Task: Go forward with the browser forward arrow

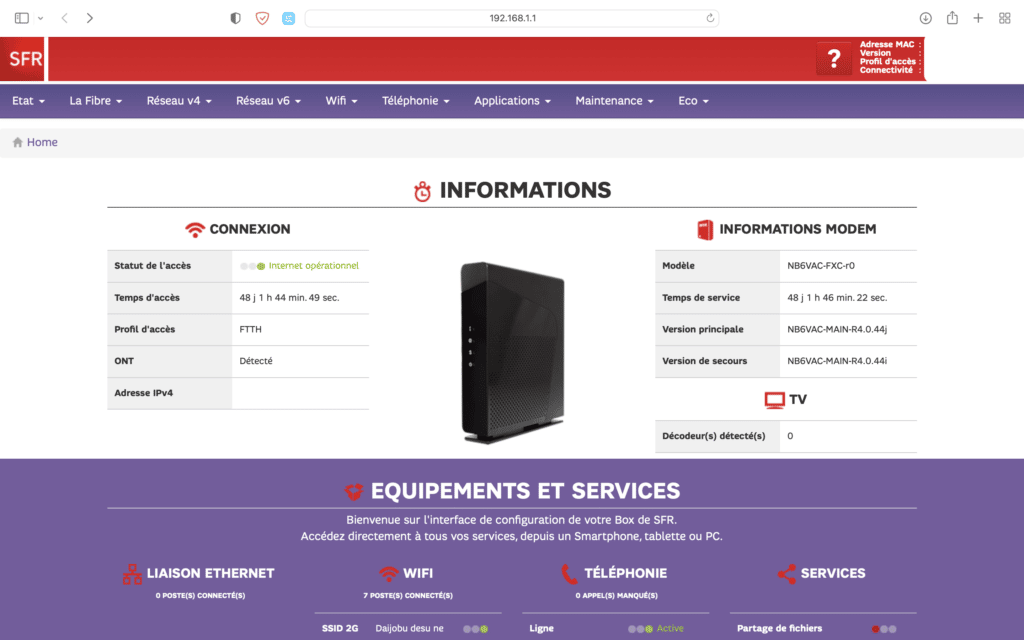Action: coord(90,18)
